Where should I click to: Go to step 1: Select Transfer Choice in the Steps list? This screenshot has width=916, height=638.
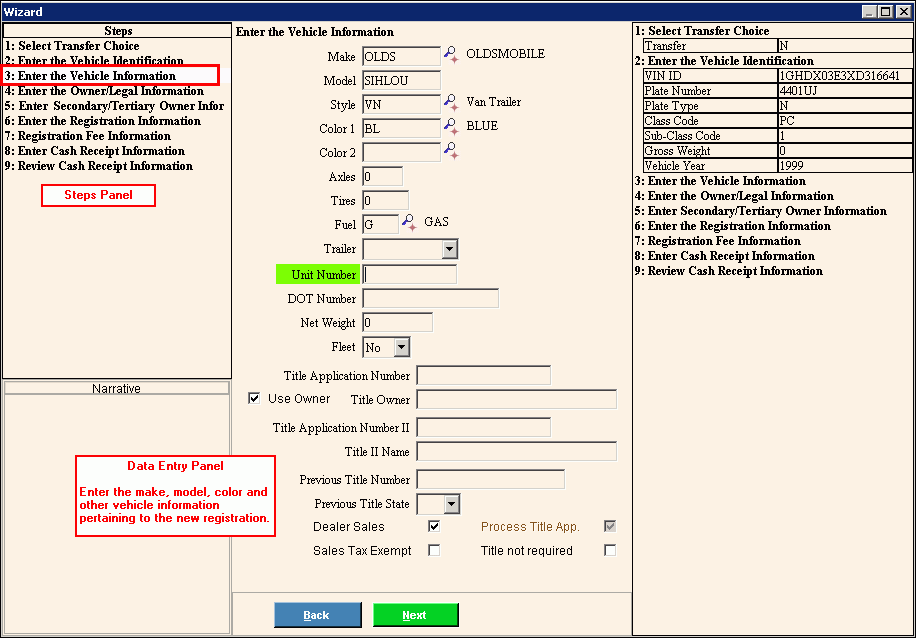72,46
